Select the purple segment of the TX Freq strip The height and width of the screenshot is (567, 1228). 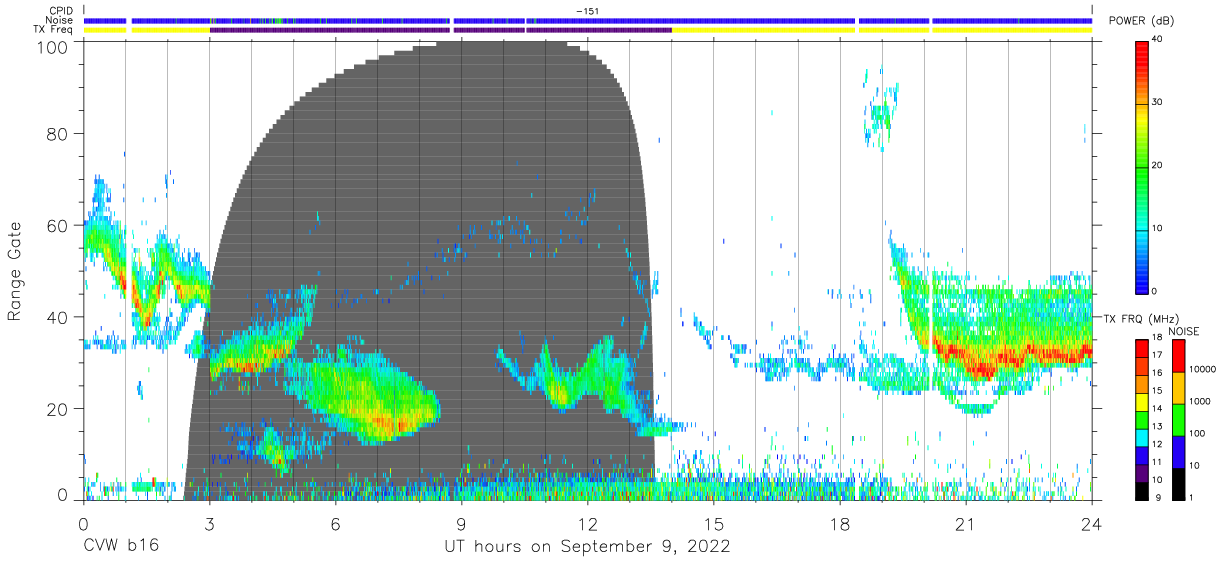(440, 30)
